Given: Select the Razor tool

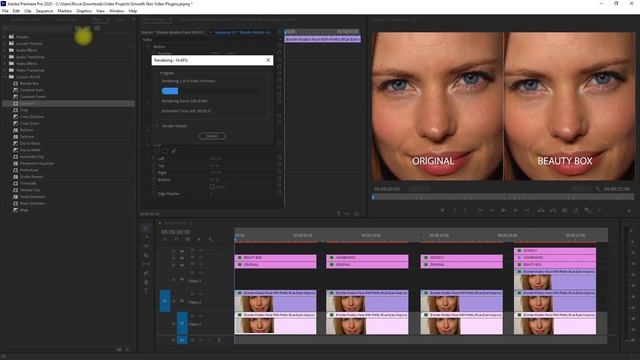Looking at the screenshot, I should [146, 256].
